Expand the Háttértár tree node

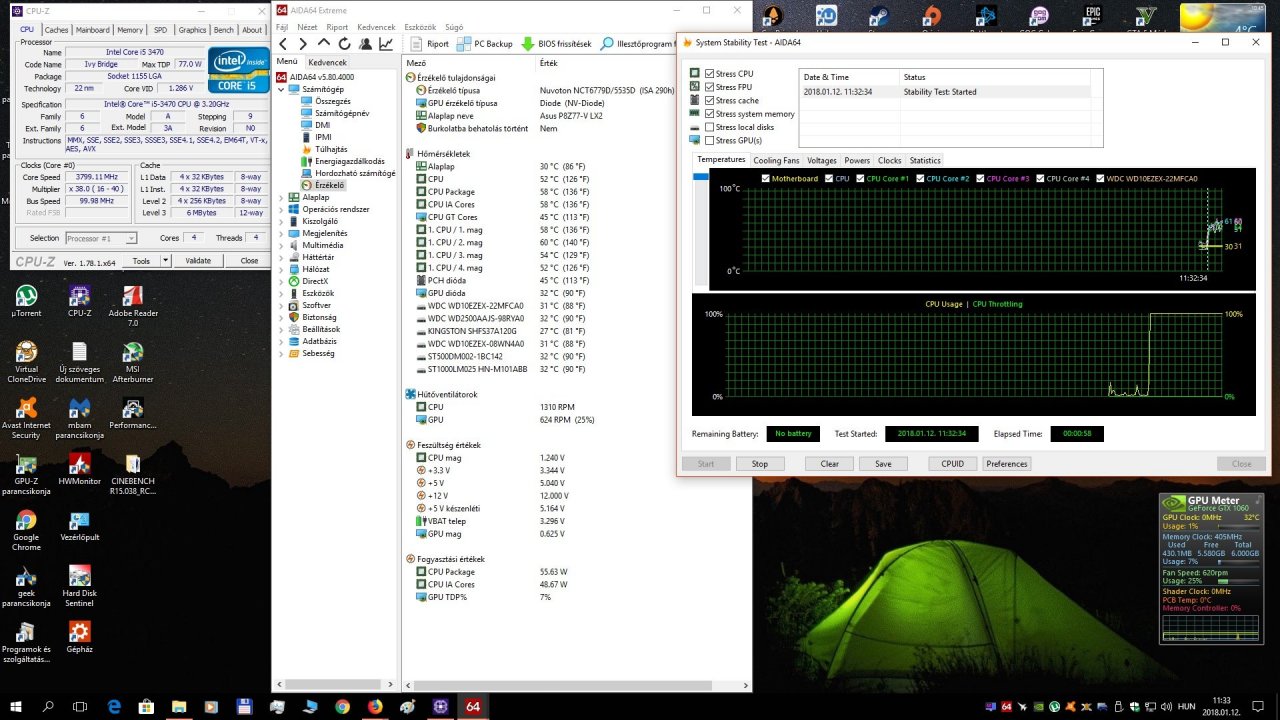[x=282, y=257]
